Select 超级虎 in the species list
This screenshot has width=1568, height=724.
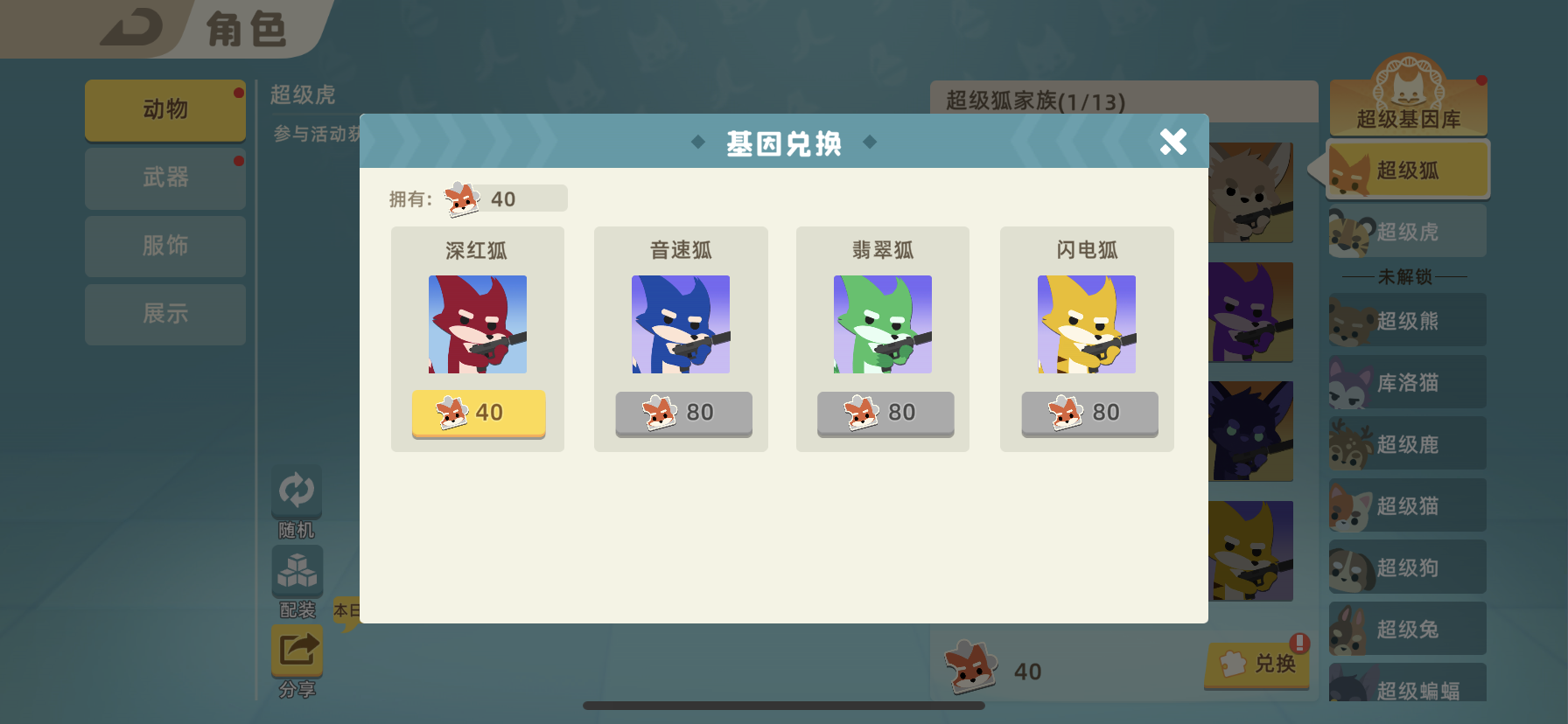click(x=1407, y=232)
